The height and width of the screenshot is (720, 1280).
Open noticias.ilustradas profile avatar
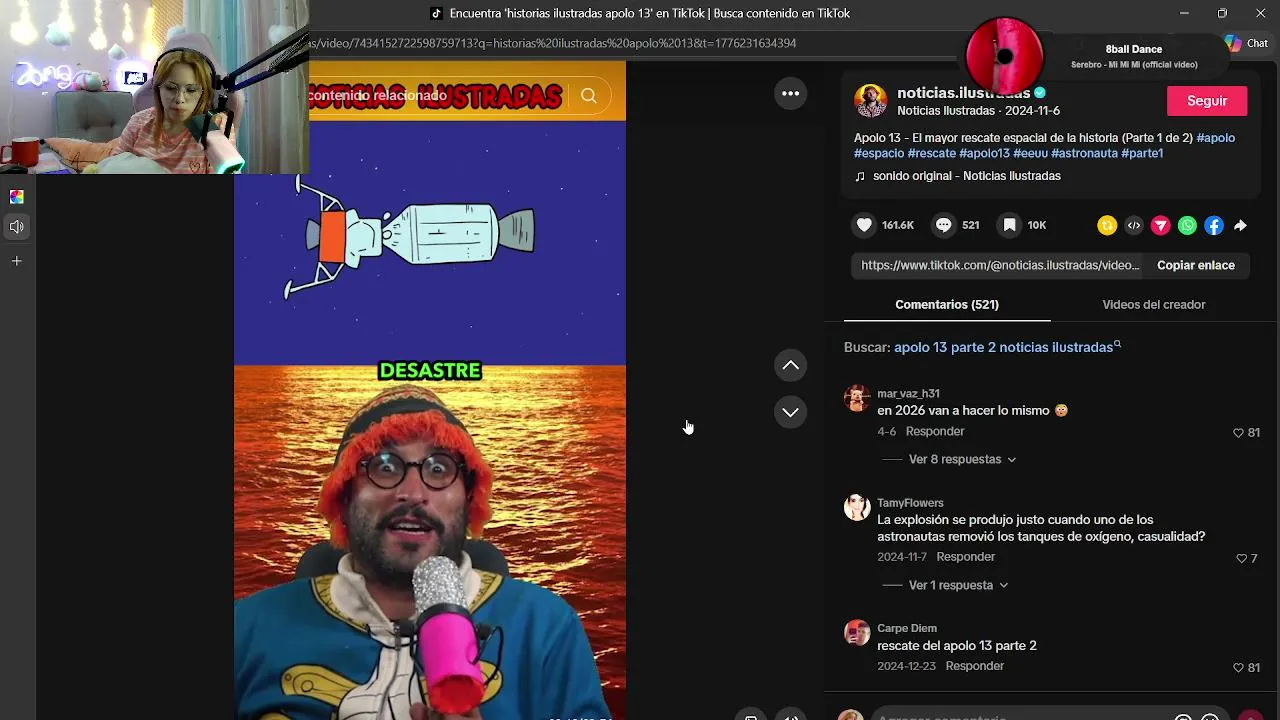[x=870, y=101]
